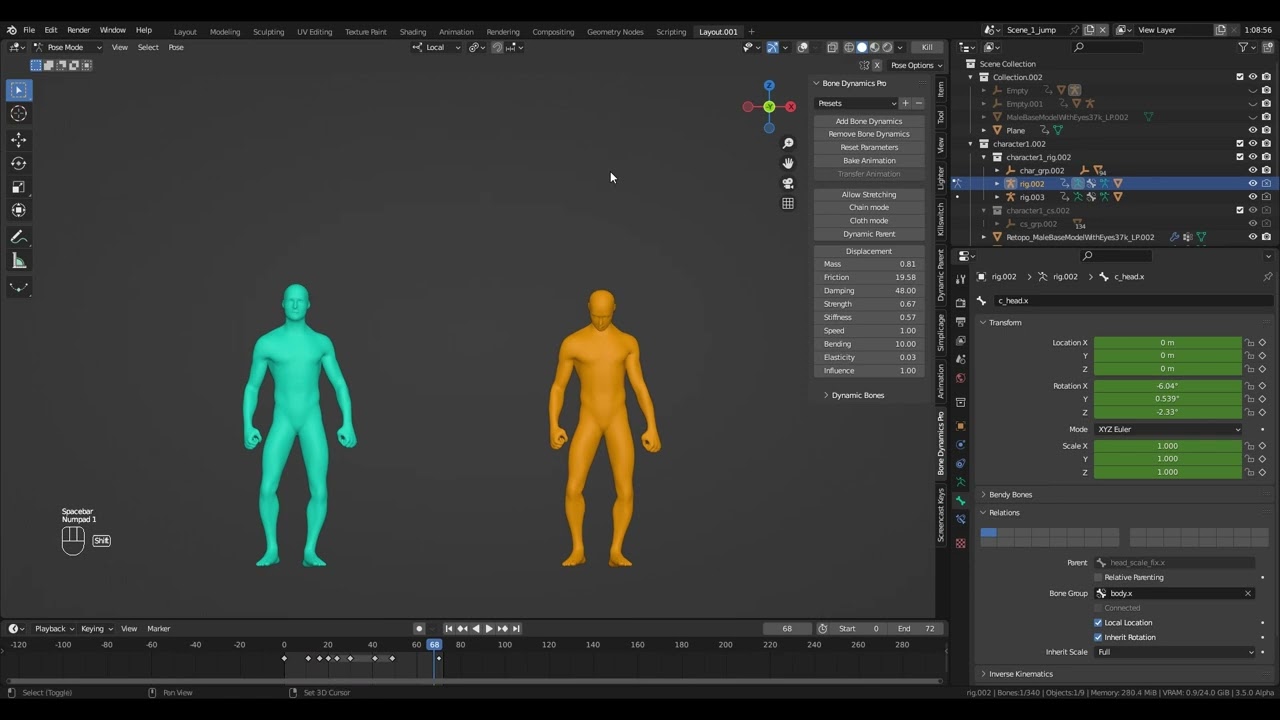The image size is (1280, 720).
Task: Toggle viewport visibility of char_grp.002
Action: [1253, 170]
